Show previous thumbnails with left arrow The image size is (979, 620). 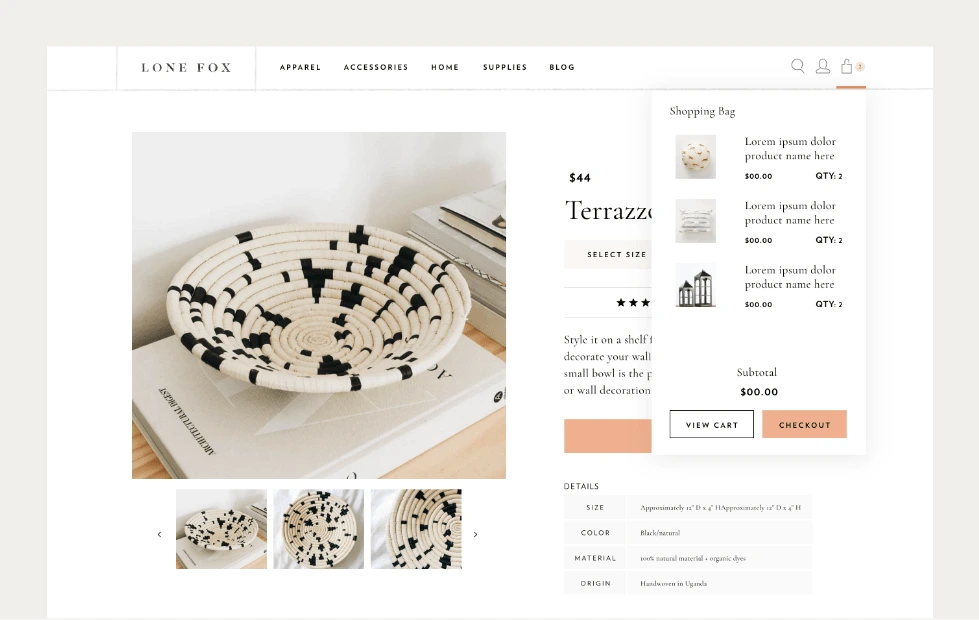click(x=159, y=534)
